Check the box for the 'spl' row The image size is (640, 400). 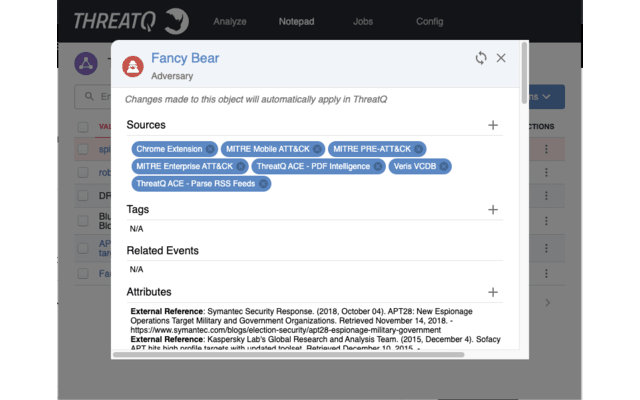tap(83, 149)
